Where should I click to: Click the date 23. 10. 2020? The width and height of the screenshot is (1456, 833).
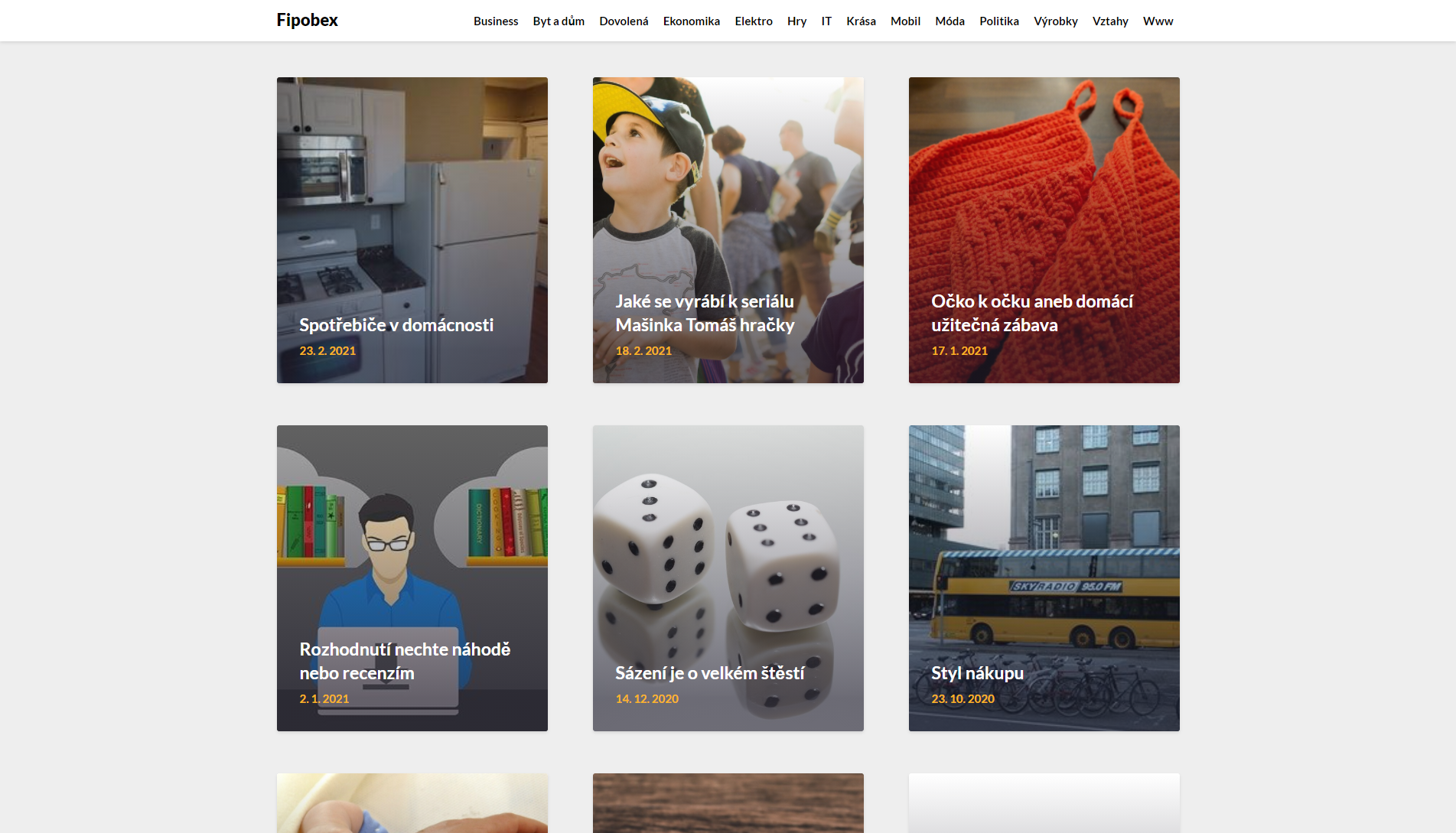click(963, 698)
